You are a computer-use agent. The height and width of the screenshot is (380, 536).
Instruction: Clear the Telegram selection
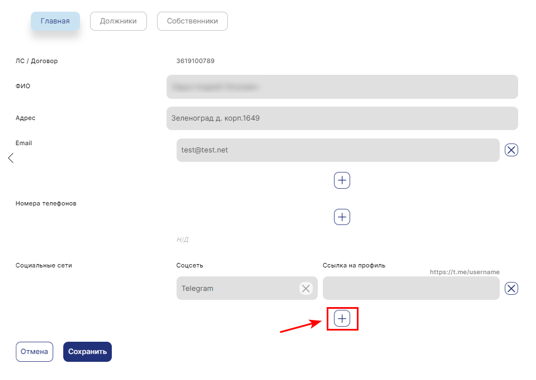(x=306, y=288)
